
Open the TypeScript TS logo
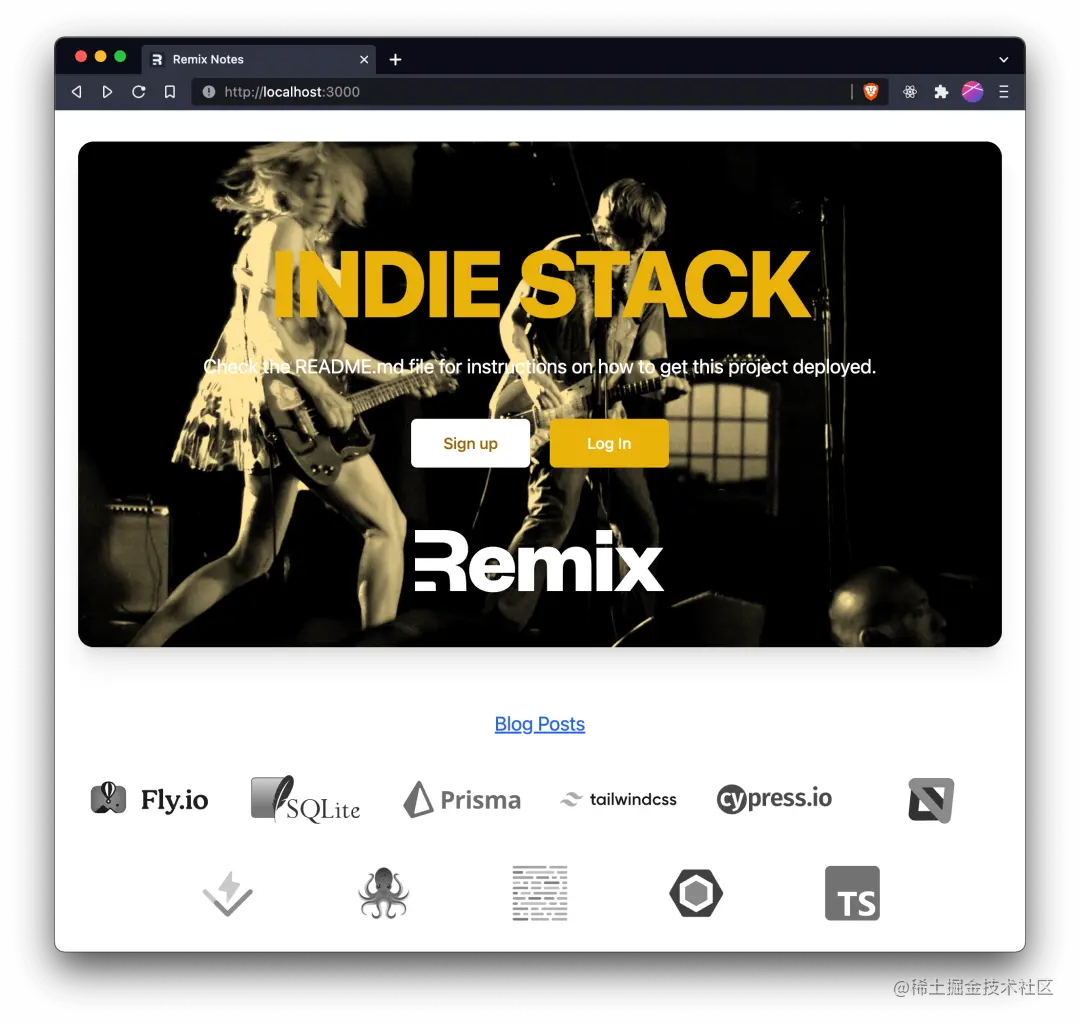pyautogui.click(x=852, y=893)
